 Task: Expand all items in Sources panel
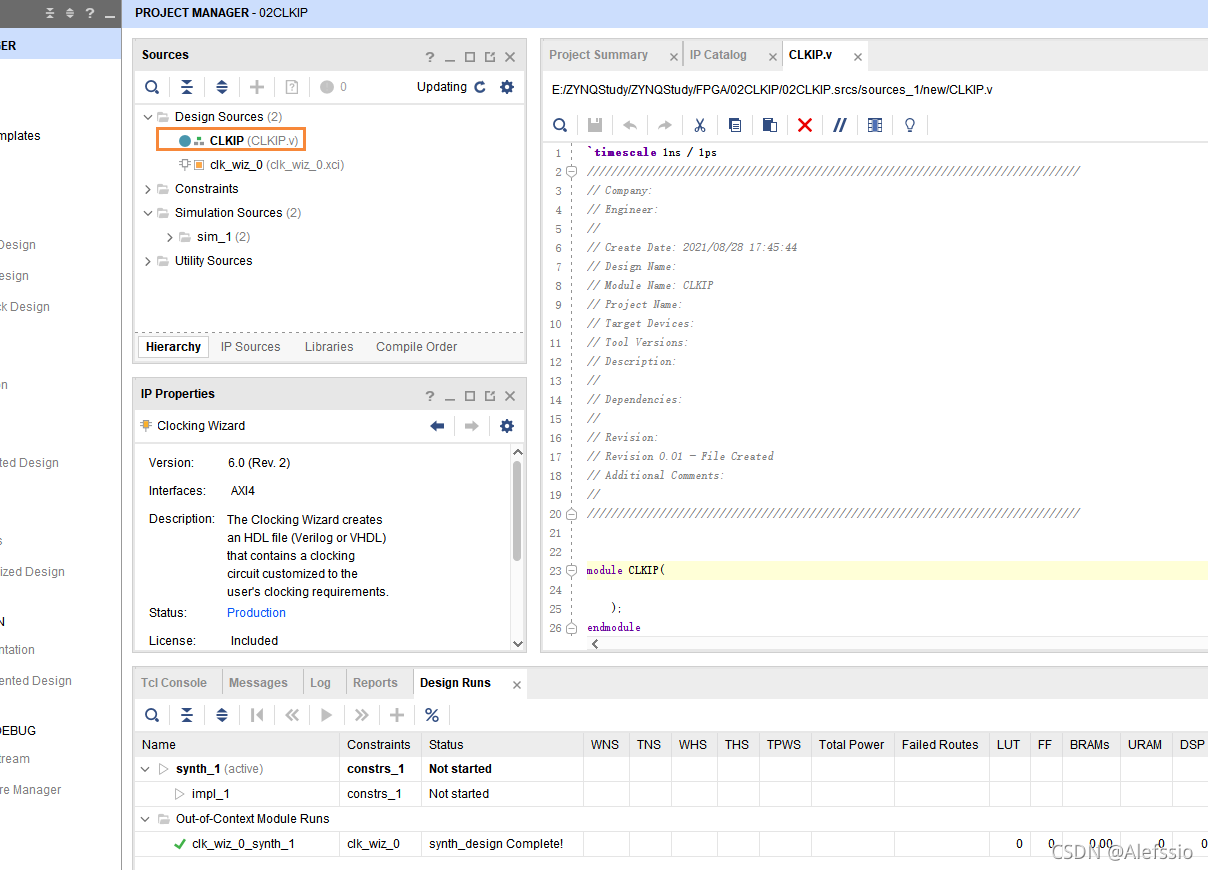[222, 87]
